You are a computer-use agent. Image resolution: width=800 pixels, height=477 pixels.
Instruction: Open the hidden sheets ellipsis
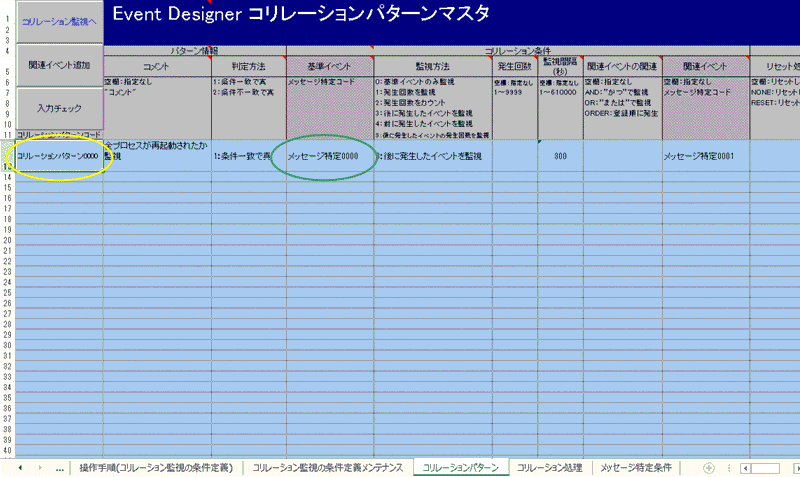(x=60, y=468)
